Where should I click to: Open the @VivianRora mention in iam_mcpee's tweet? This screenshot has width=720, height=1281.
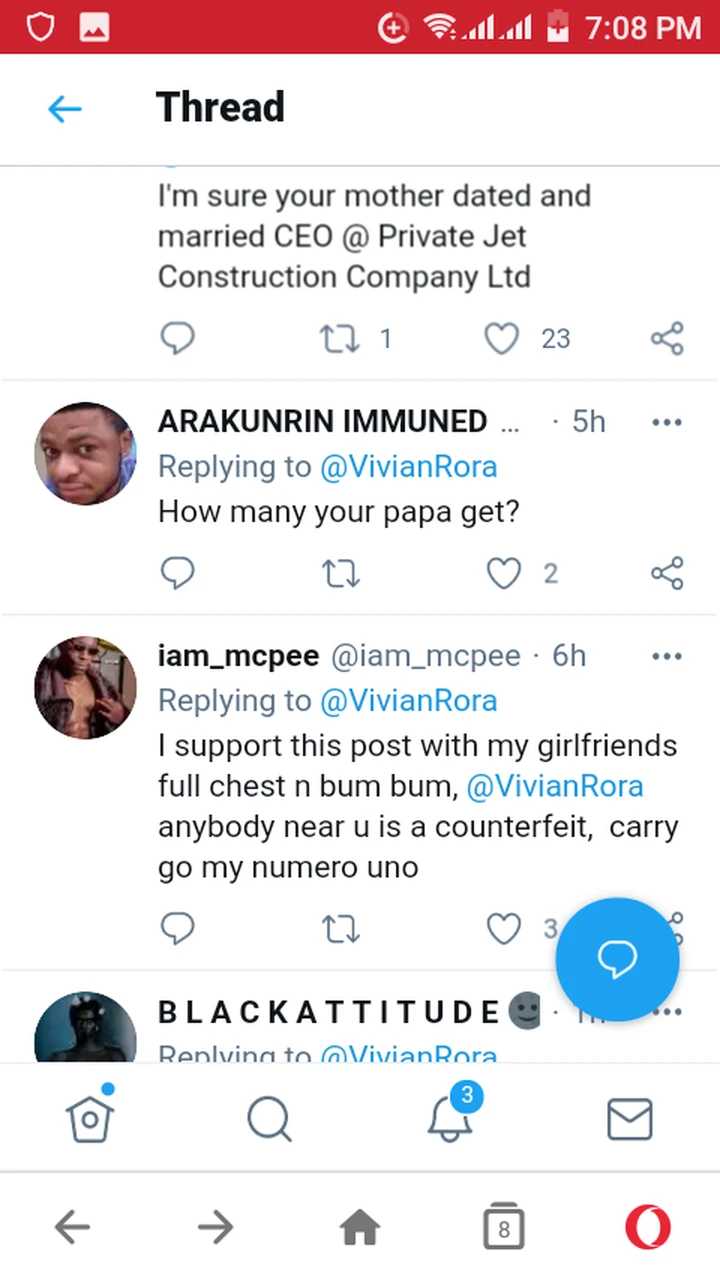click(x=555, y=786)
